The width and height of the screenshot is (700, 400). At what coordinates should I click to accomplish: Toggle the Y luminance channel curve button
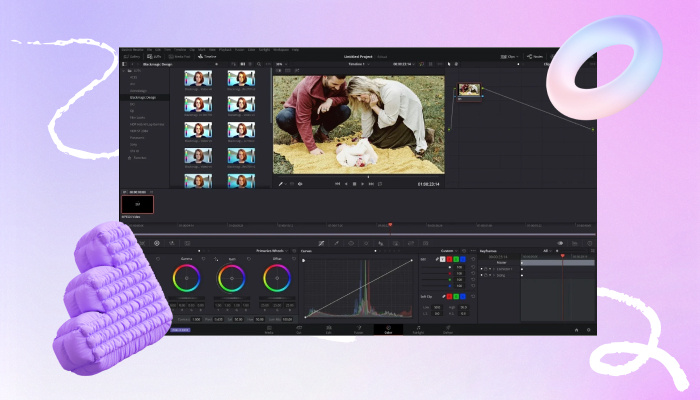coord(442,259)
